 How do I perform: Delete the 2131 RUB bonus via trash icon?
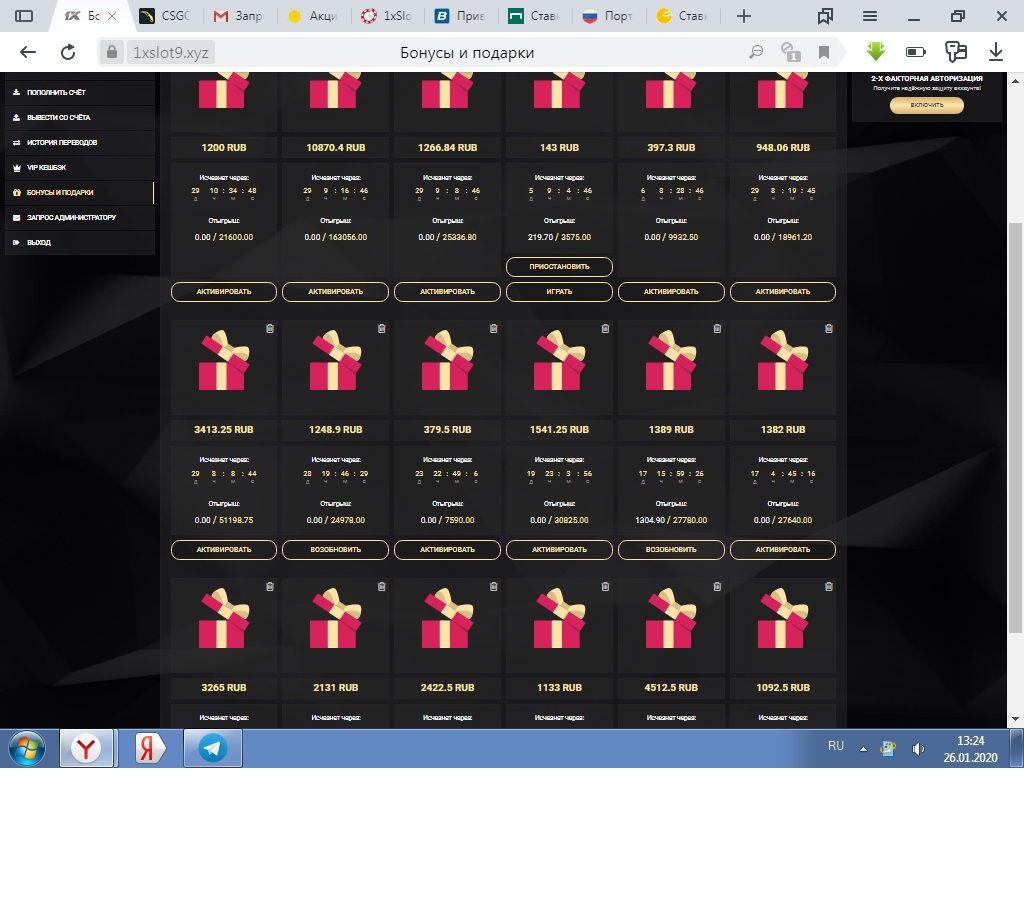click(381, 587)
